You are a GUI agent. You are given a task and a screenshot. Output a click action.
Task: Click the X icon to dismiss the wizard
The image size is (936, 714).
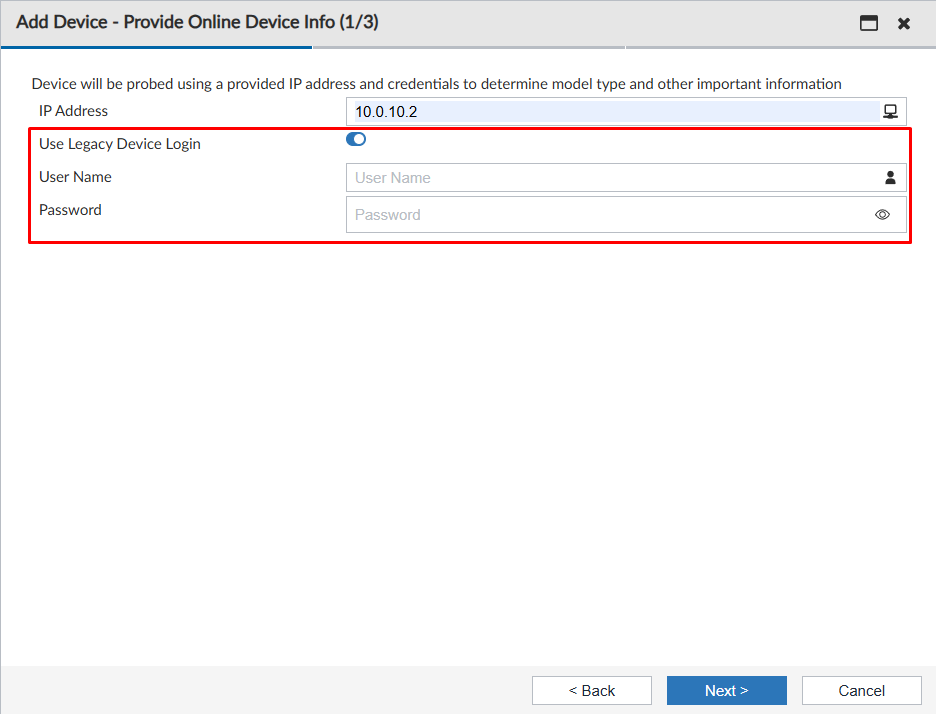(x=903, y=22)
